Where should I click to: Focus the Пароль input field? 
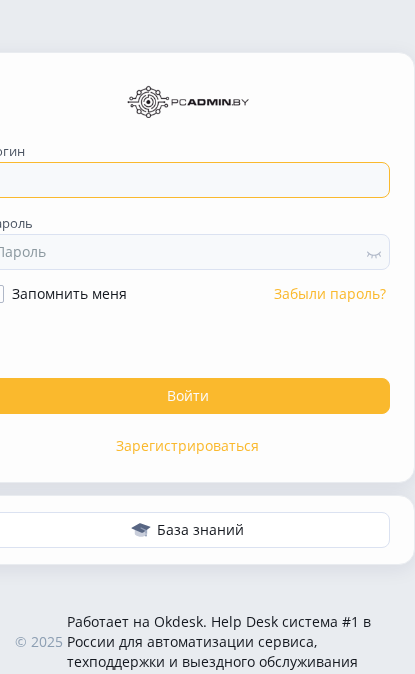click(x=194, y=252)
